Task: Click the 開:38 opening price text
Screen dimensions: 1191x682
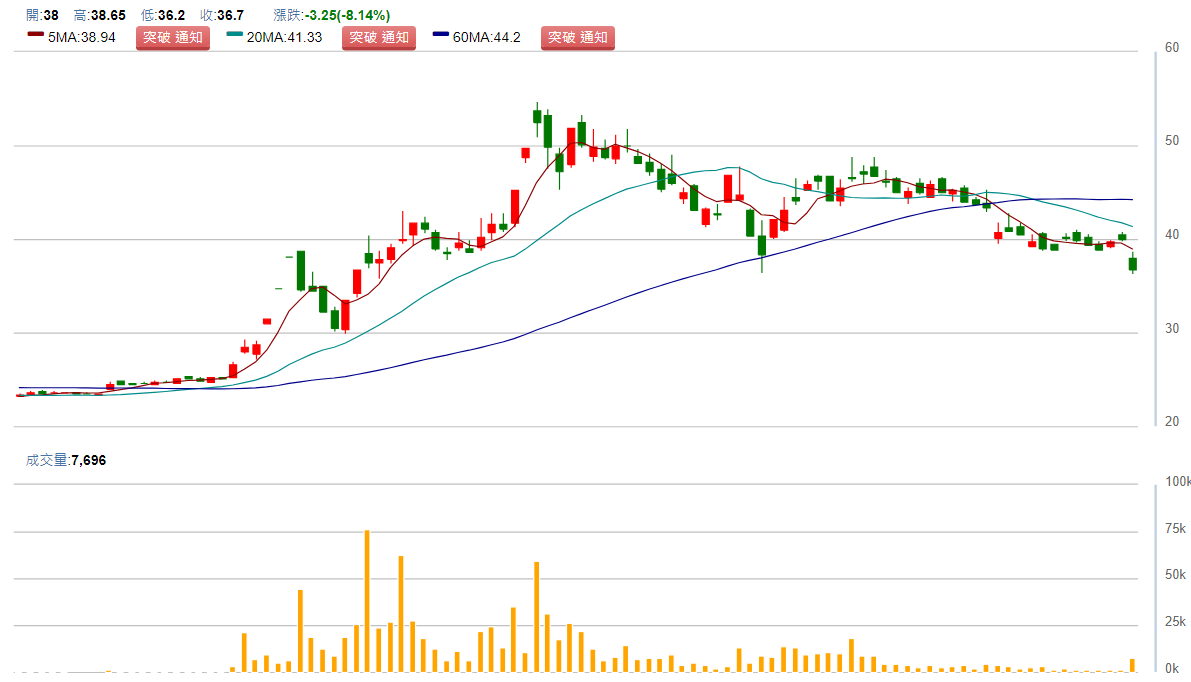Action: [43, 15]
